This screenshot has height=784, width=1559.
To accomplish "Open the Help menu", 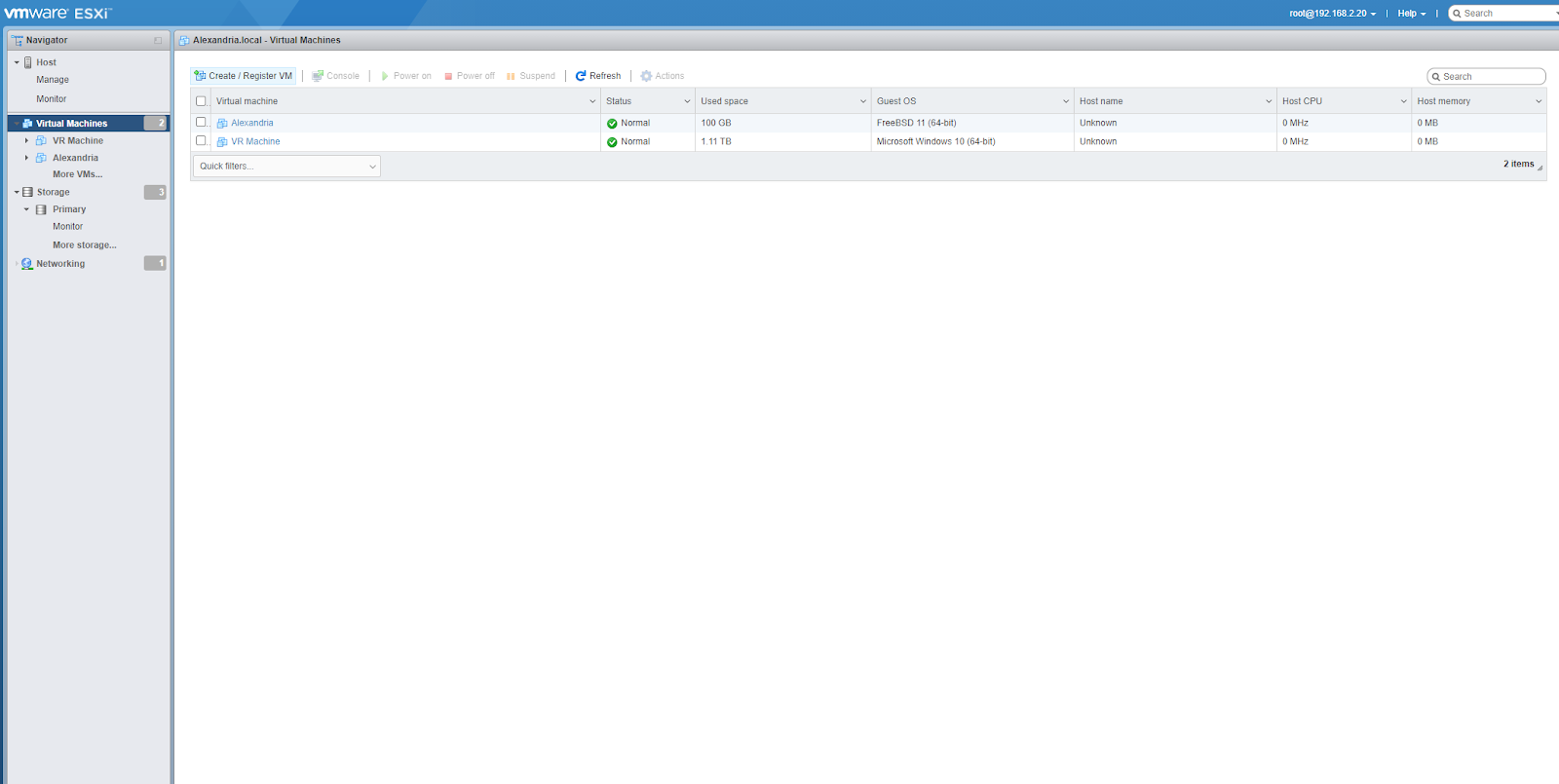I will (1411, 14).
